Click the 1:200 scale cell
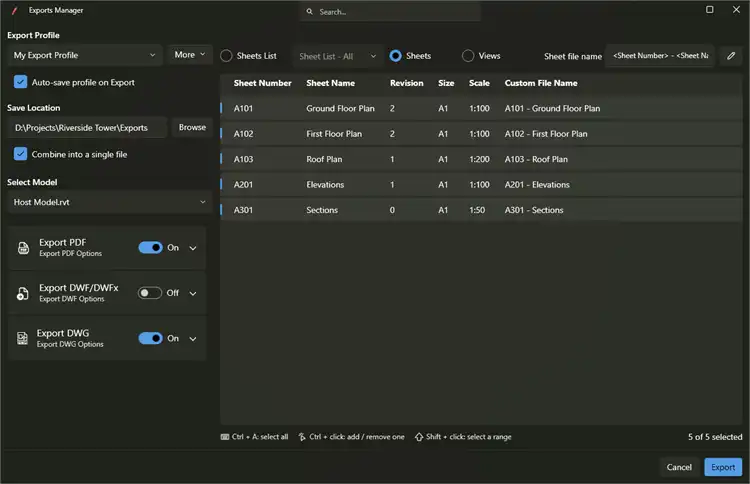The width and height of the screenshot is (750, 484). click(479, 159)
